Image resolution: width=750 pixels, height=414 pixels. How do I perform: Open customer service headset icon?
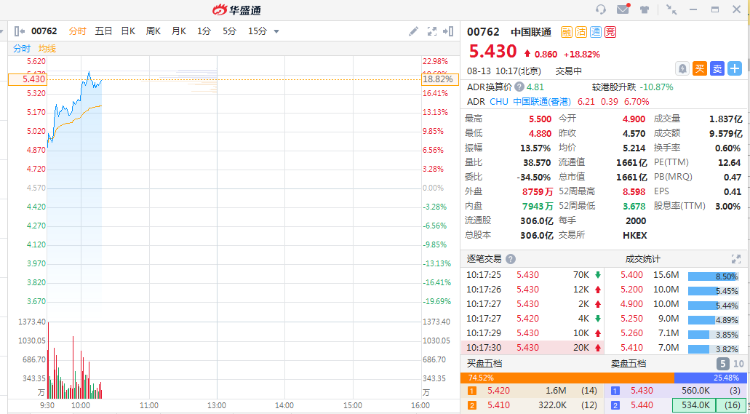(601, 10)
